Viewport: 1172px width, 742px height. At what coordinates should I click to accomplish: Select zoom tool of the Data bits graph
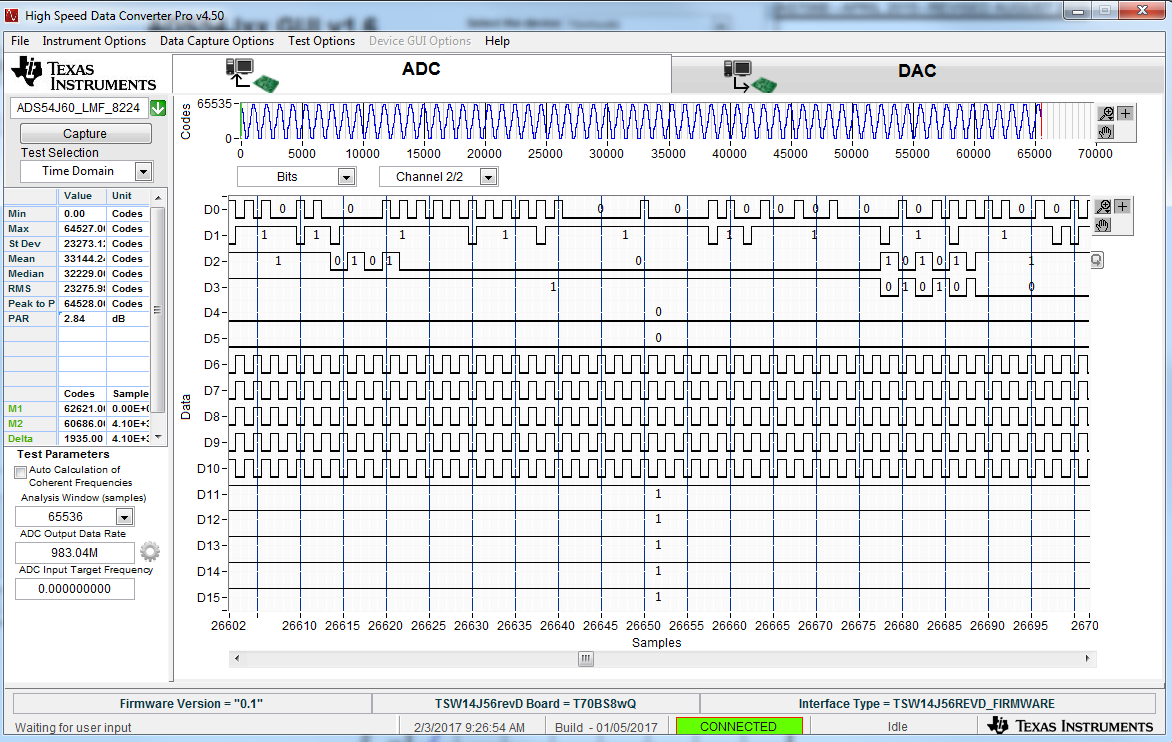coord(1103,206)
